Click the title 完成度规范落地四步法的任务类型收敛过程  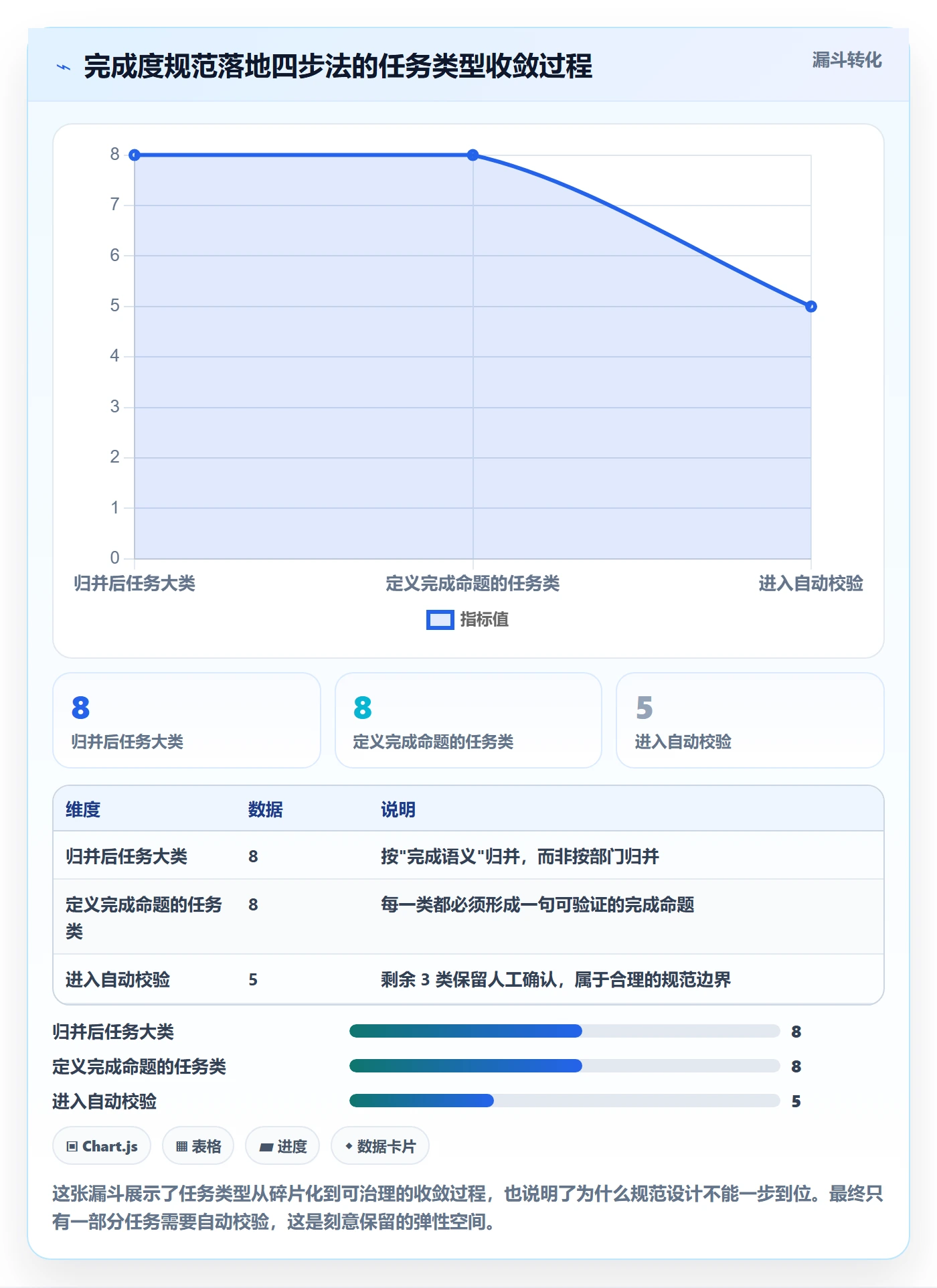point(338,67)
